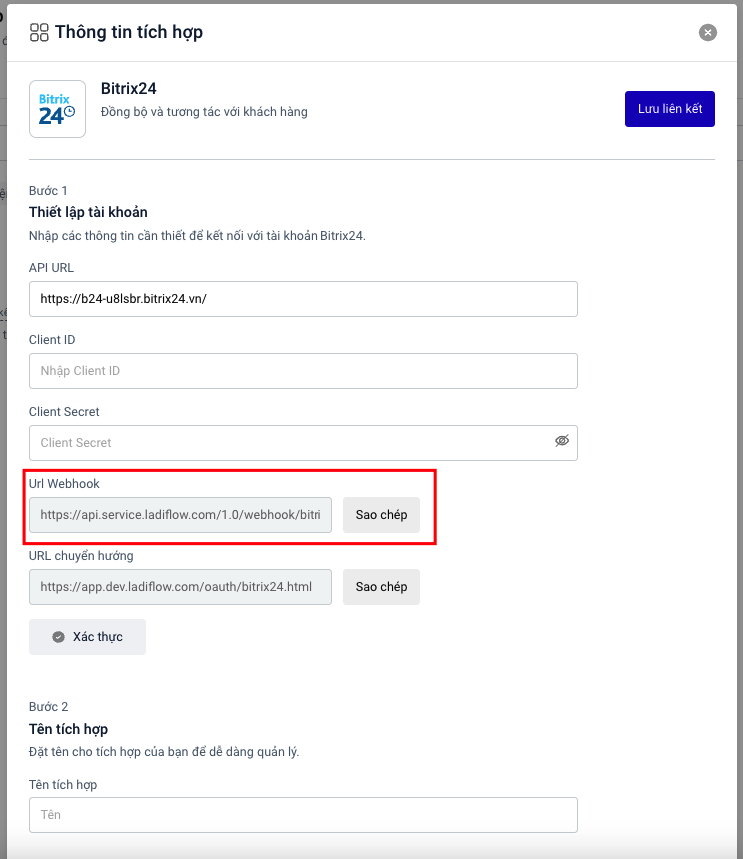This screenshot has width=743, height=859.
Task: Click the Bước 2 step label
Action: [x=49, y=707]
